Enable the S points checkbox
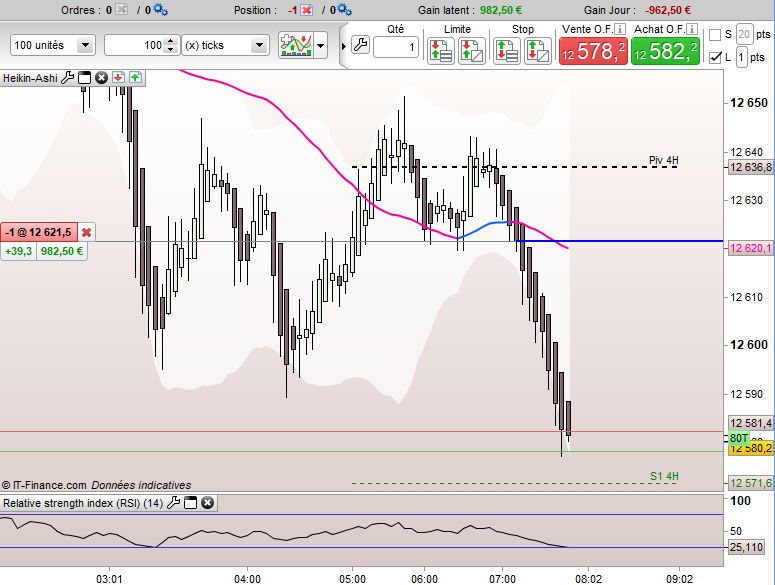This screenshot has width=775, height=585. pyautogui.click(x=715, y=35)
